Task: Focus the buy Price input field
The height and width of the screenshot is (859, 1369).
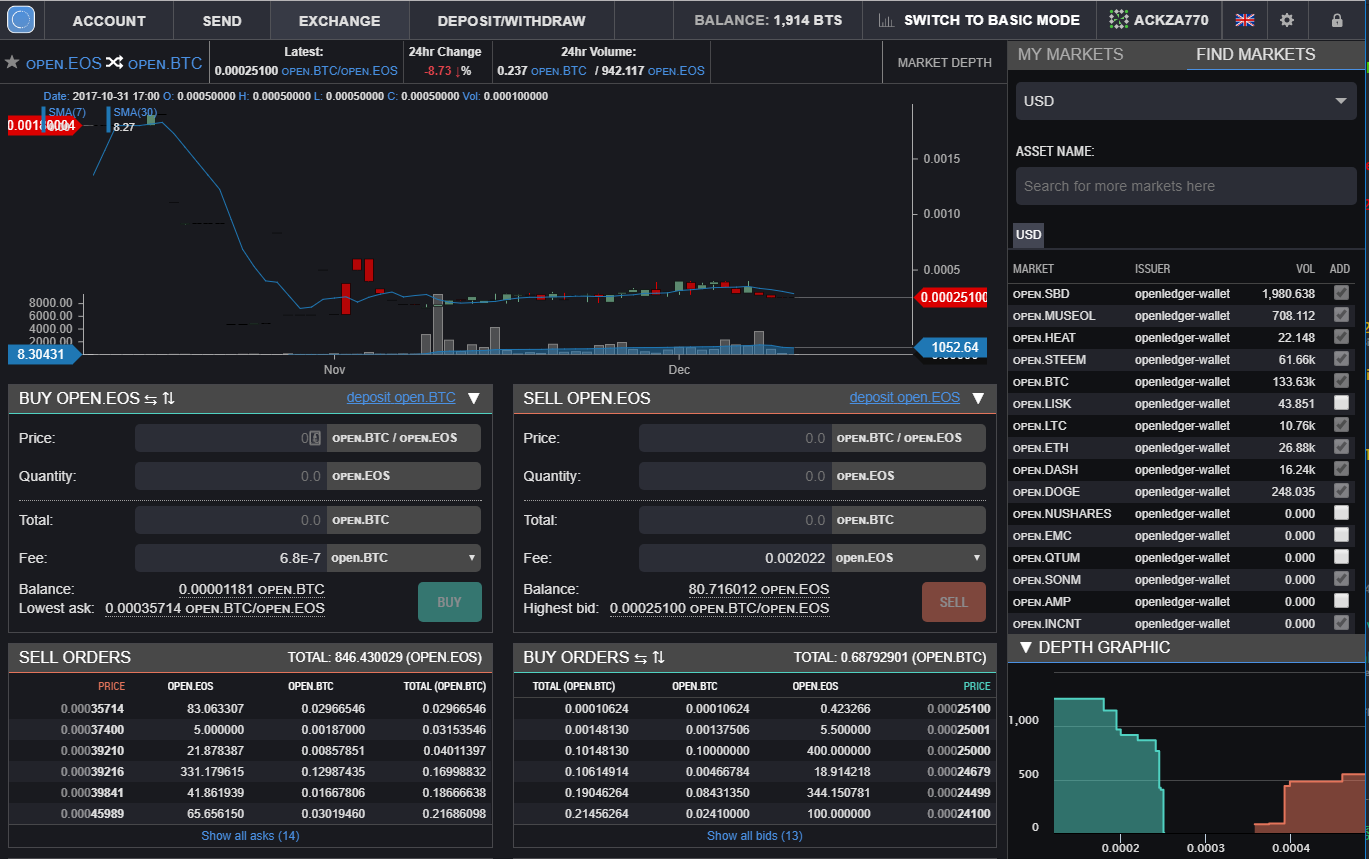Action: (x=230, y=438)
